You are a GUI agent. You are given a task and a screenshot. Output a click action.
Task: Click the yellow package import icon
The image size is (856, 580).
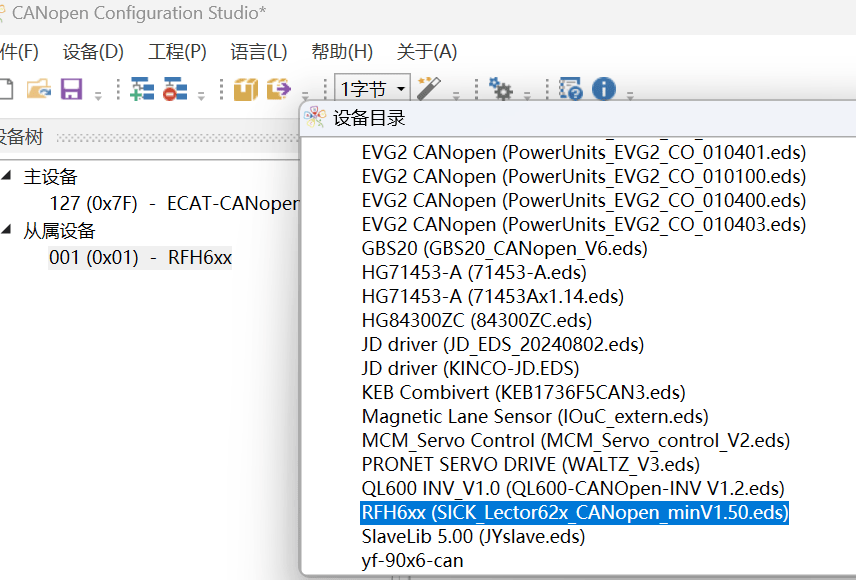[x=246, y=88]
